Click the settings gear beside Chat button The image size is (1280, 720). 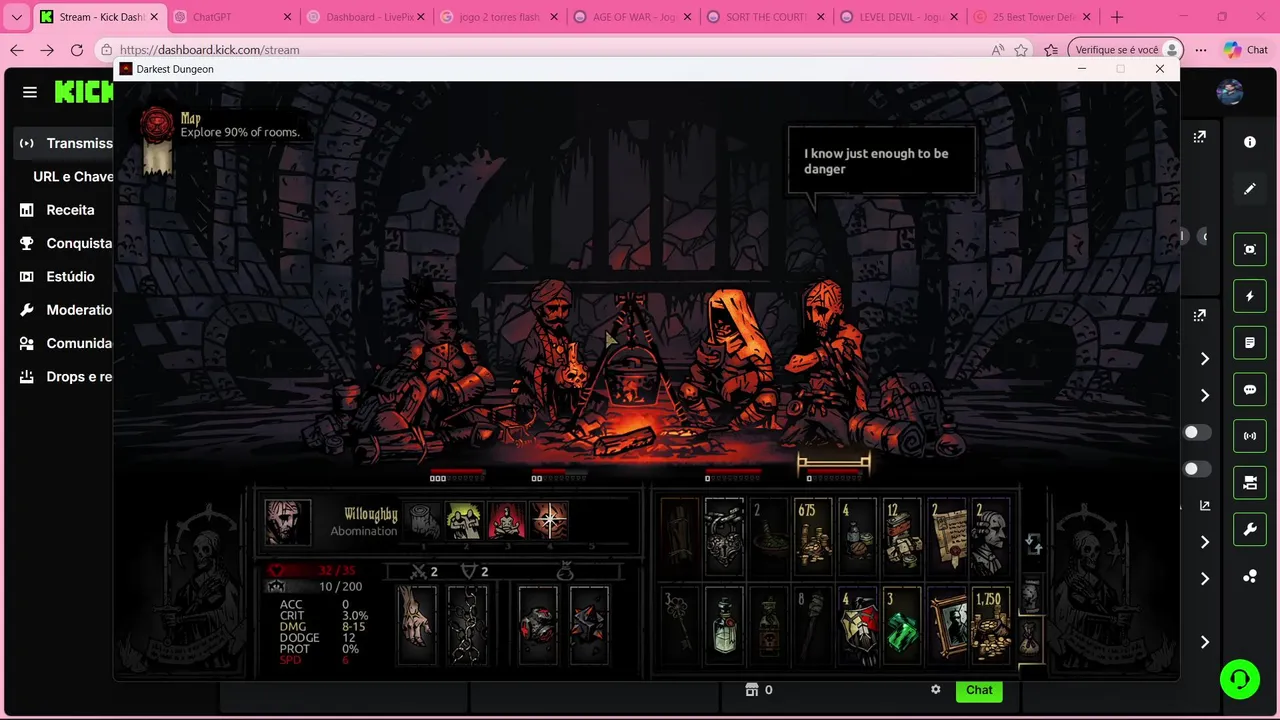click(936, 690)
